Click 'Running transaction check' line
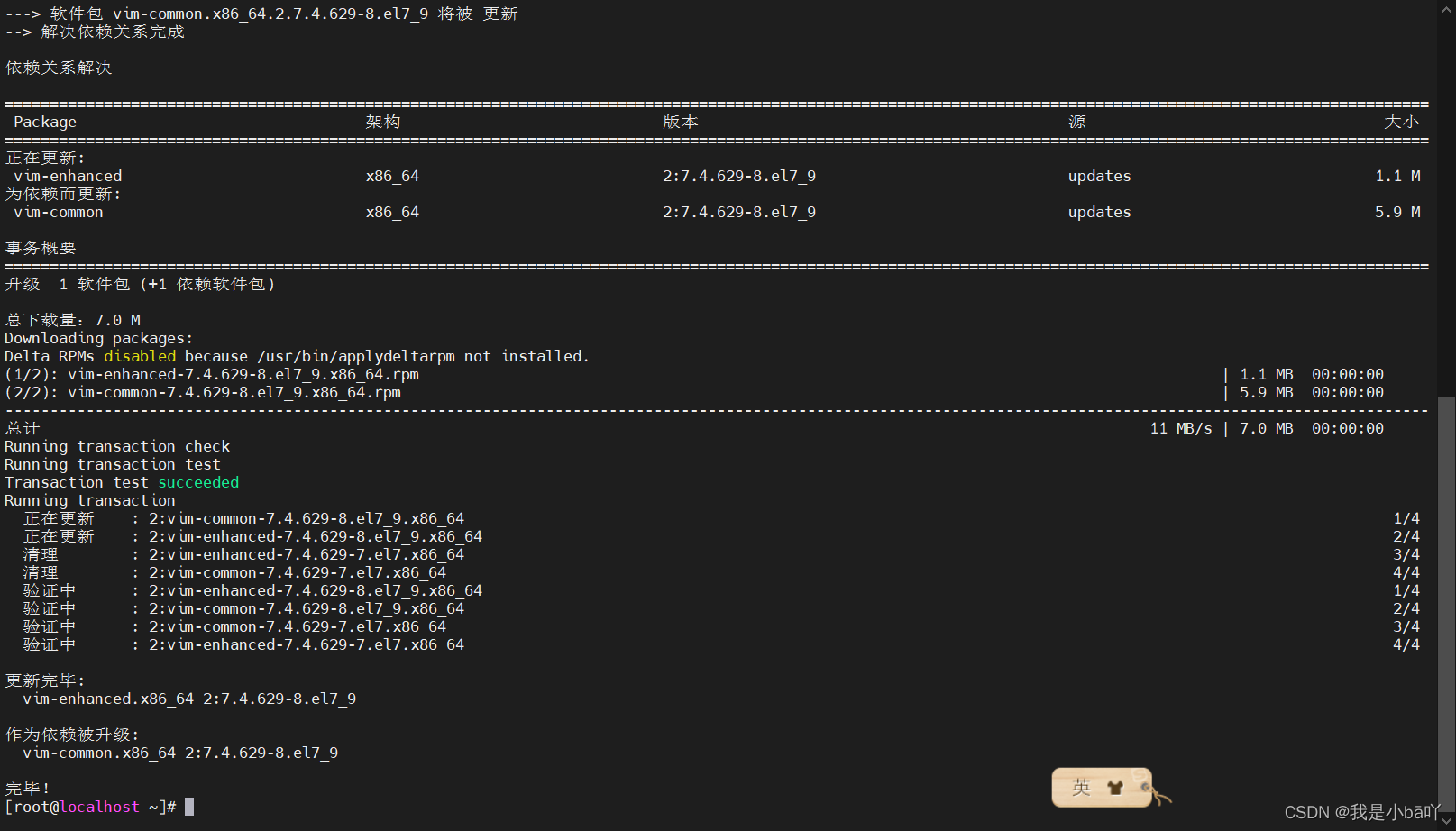The image size is (1456, 831). (117, 446)
